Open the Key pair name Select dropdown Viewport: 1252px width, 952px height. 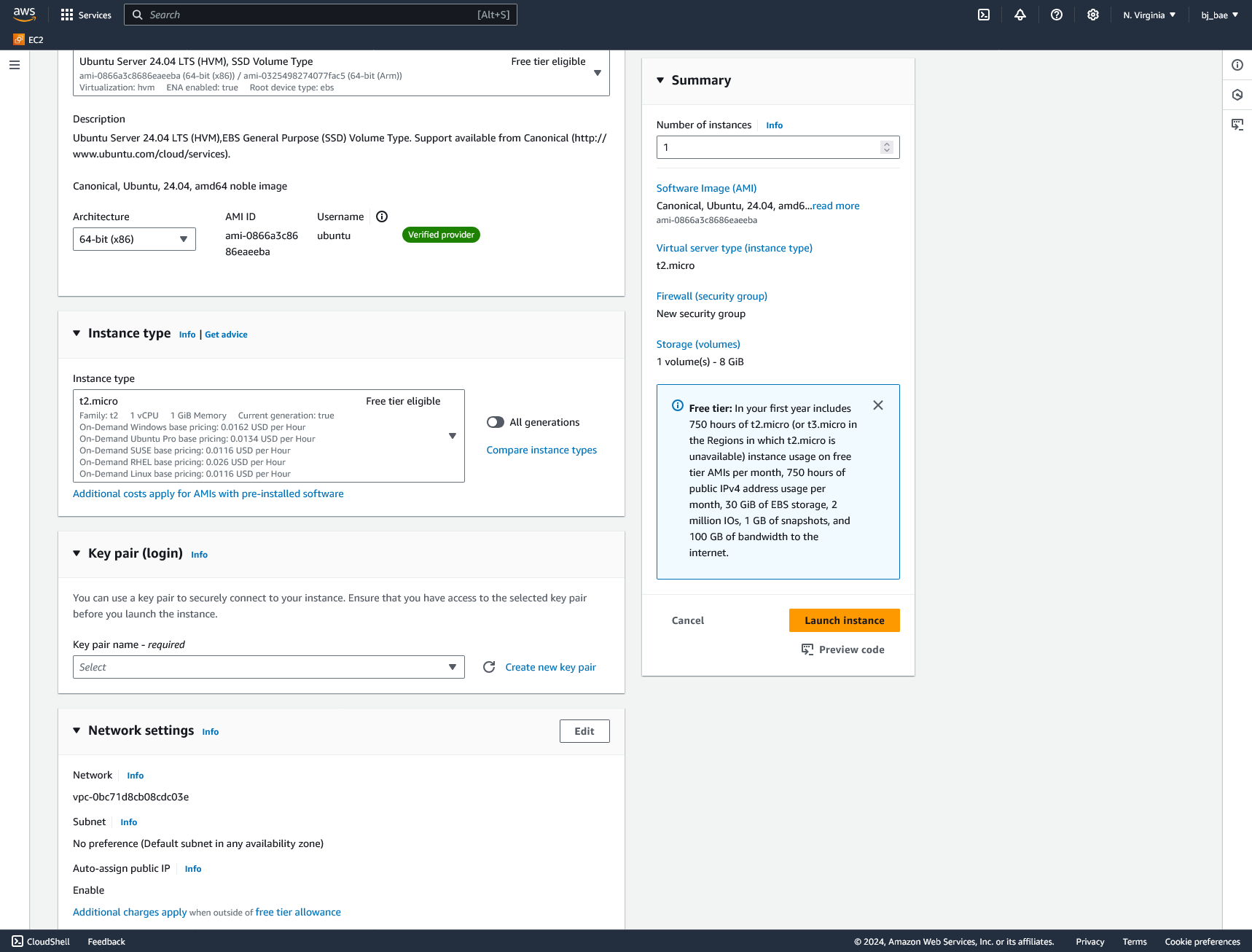(269, 667)
